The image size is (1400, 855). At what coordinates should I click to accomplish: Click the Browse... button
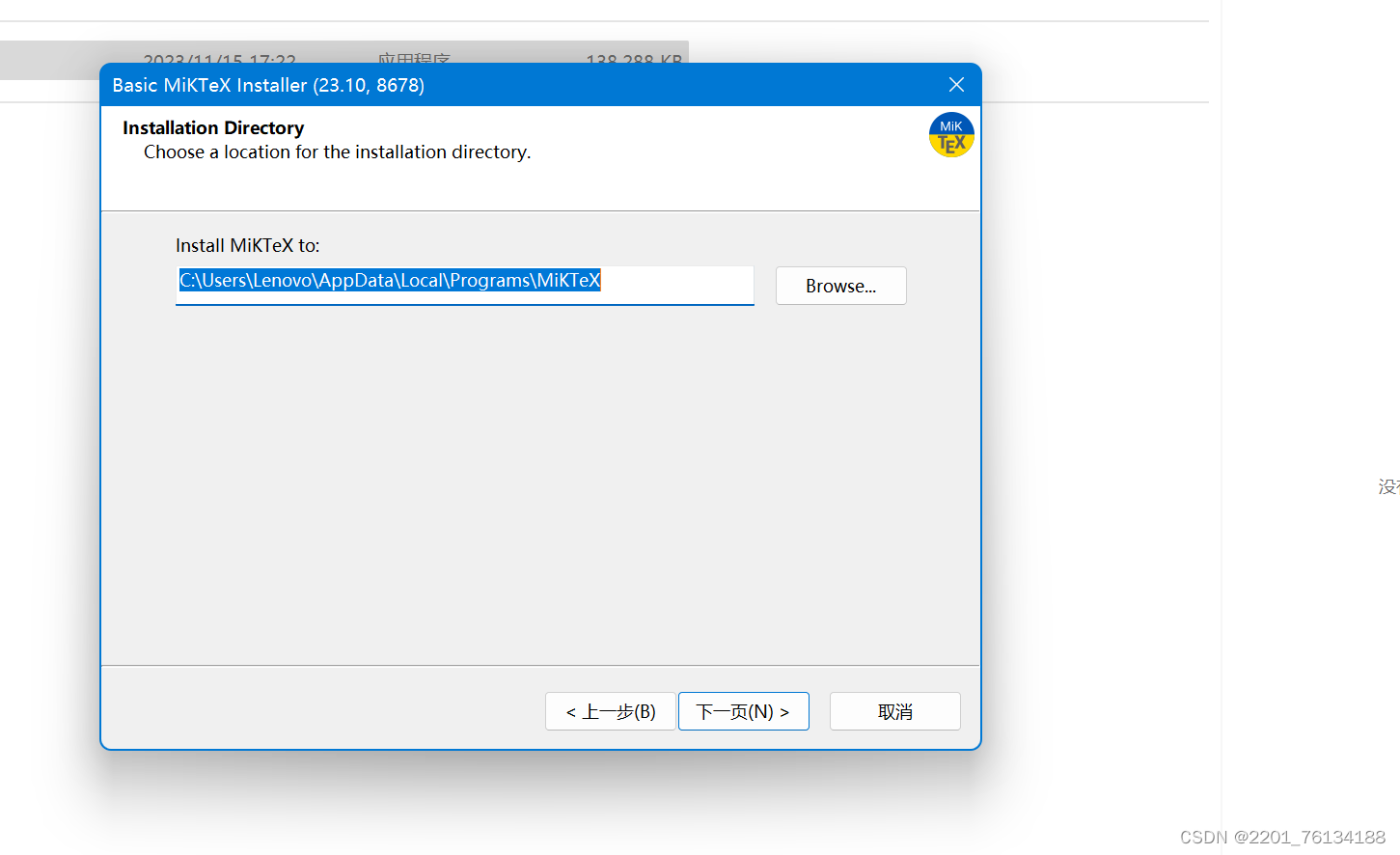pyautogui.click(x=840, y=286)
